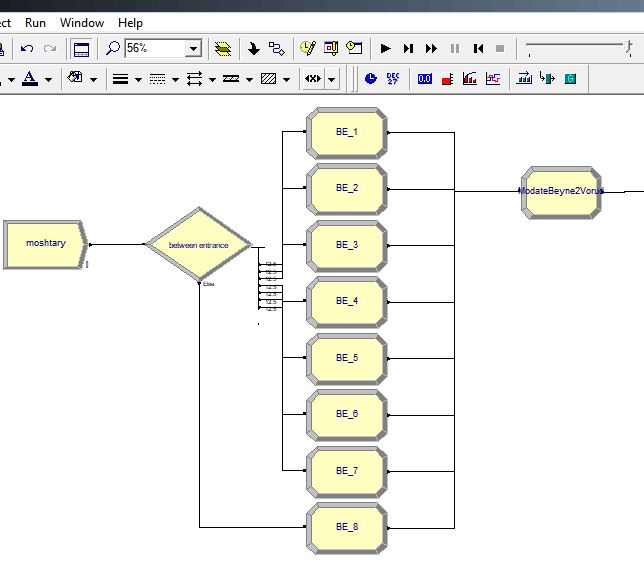Step the simulation forward once
This screenshot has height=566, width=644.
point(408,48)
